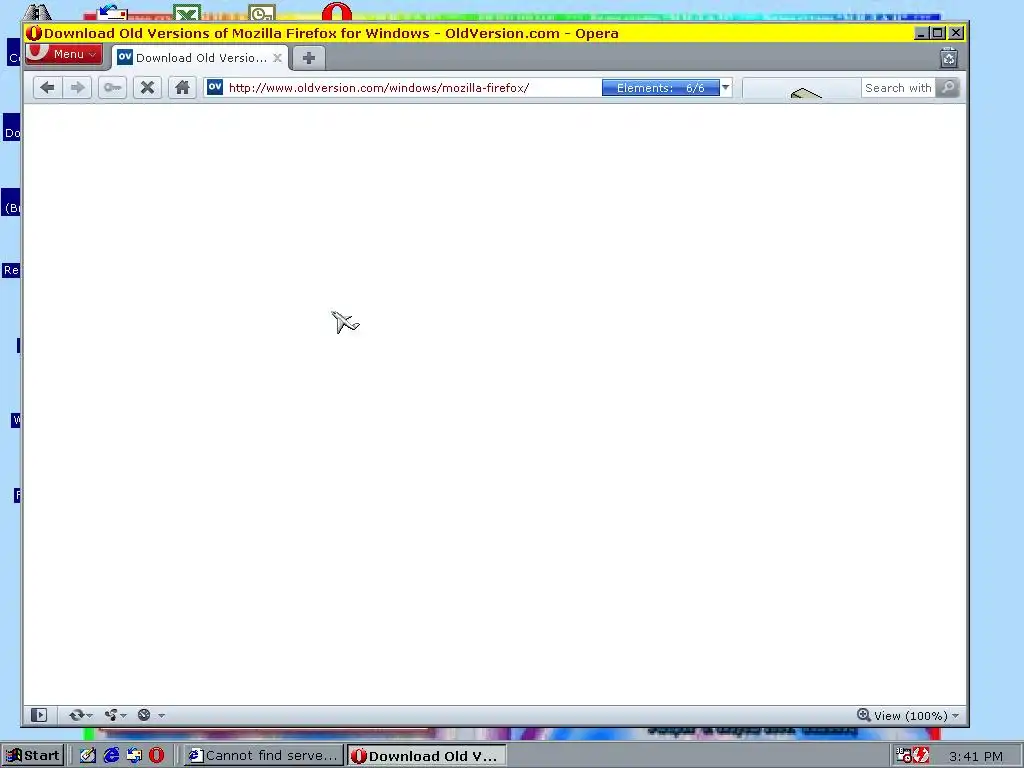Expand the Opera Turbo dropdown arrow

coord(161,716)
